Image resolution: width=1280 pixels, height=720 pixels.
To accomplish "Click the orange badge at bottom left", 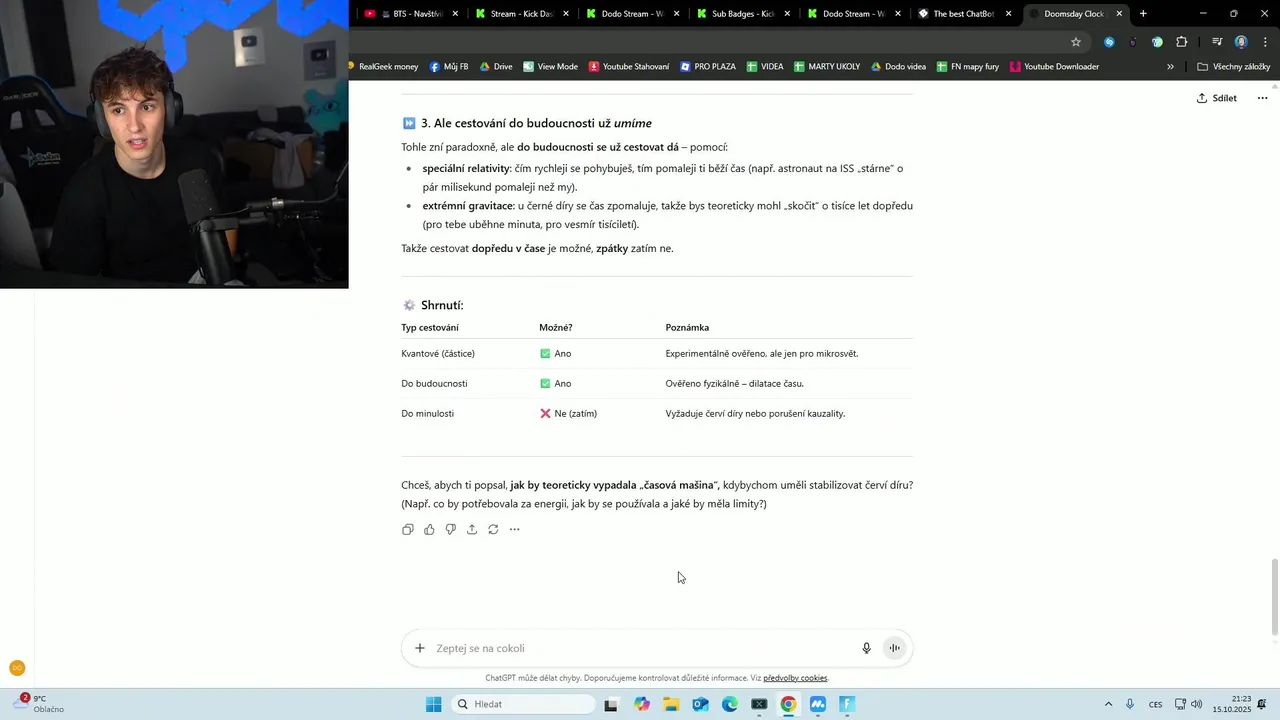I will coord(17,668).
